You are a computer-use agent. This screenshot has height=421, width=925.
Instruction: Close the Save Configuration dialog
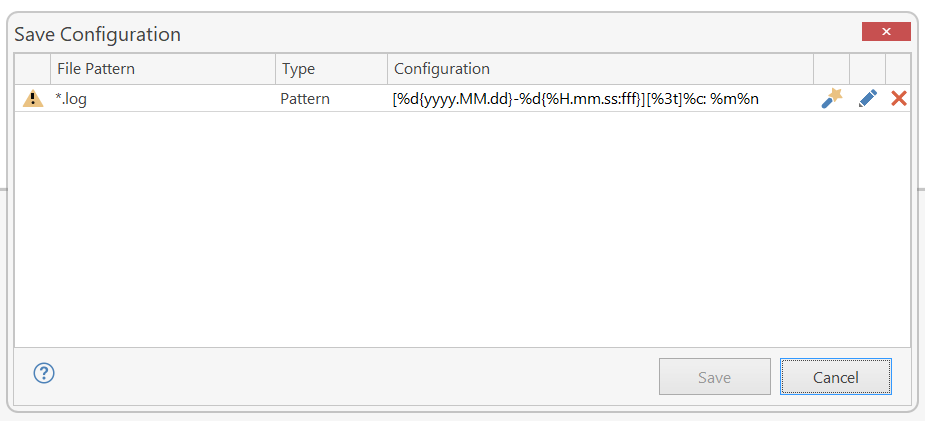tap(886, 32)
